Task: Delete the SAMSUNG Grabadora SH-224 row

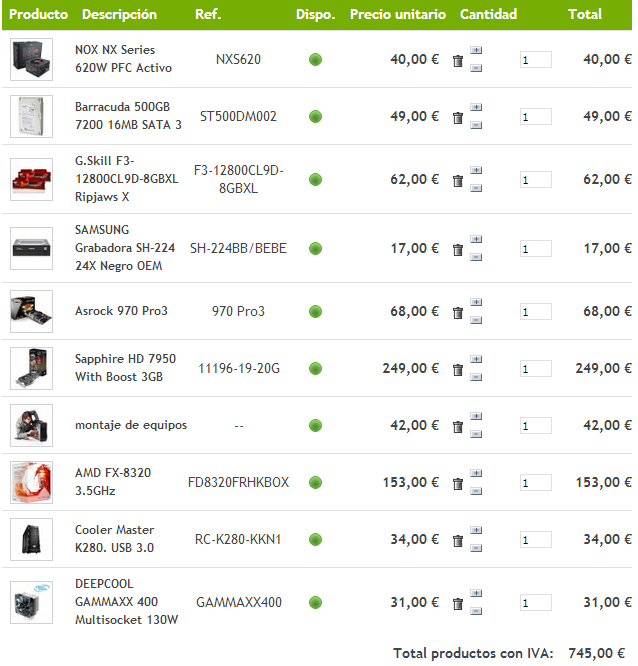Action: [x=457, y=250]
